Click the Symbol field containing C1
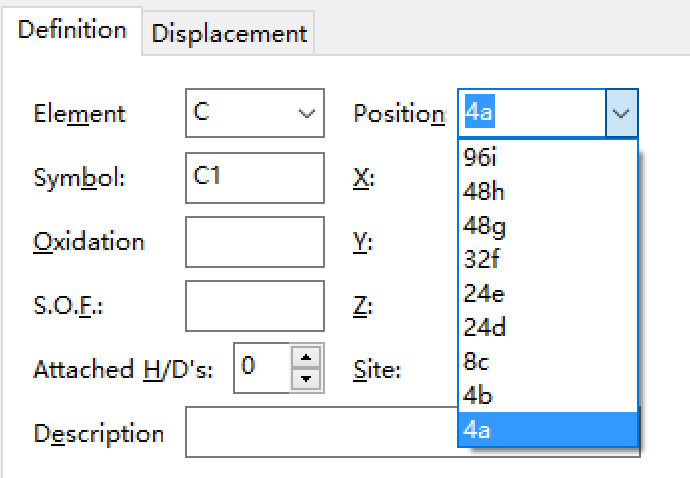Viewport: 690px width, 478px height. coord(255,178)
